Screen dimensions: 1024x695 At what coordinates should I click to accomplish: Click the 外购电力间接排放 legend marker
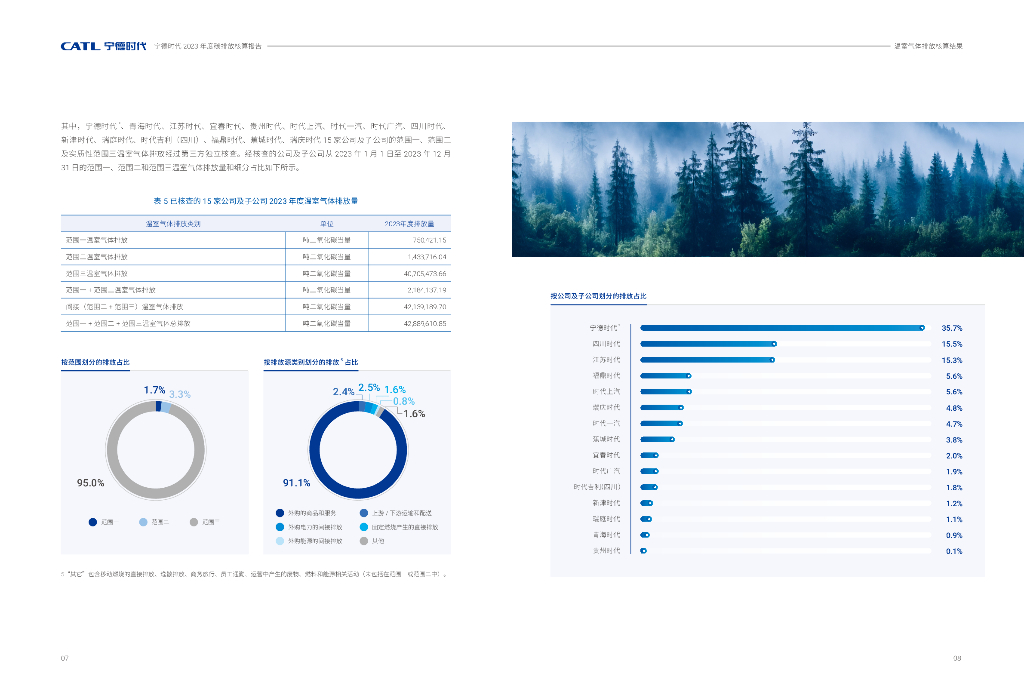280,526
